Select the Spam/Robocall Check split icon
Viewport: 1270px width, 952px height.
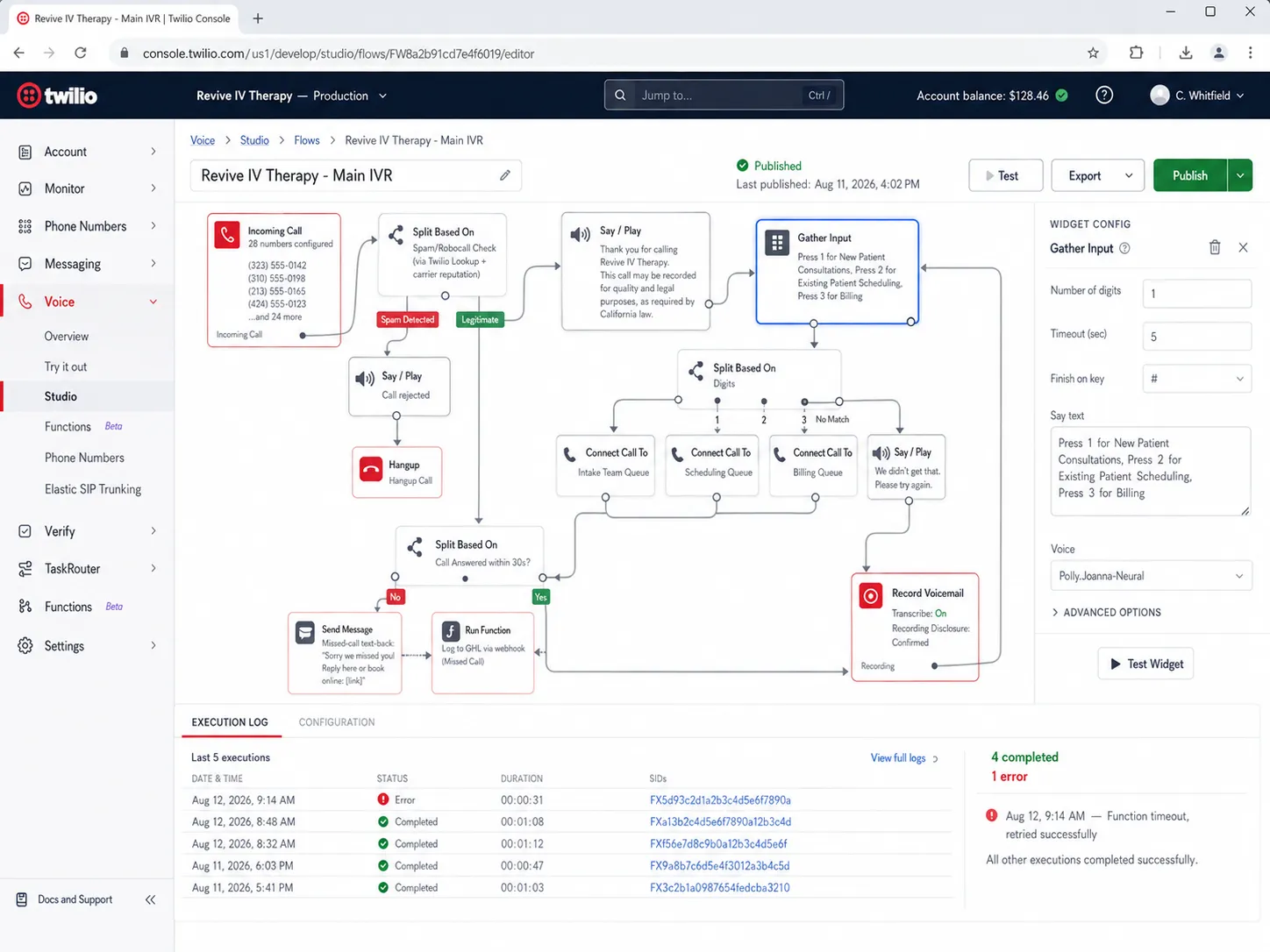point(396,233)
